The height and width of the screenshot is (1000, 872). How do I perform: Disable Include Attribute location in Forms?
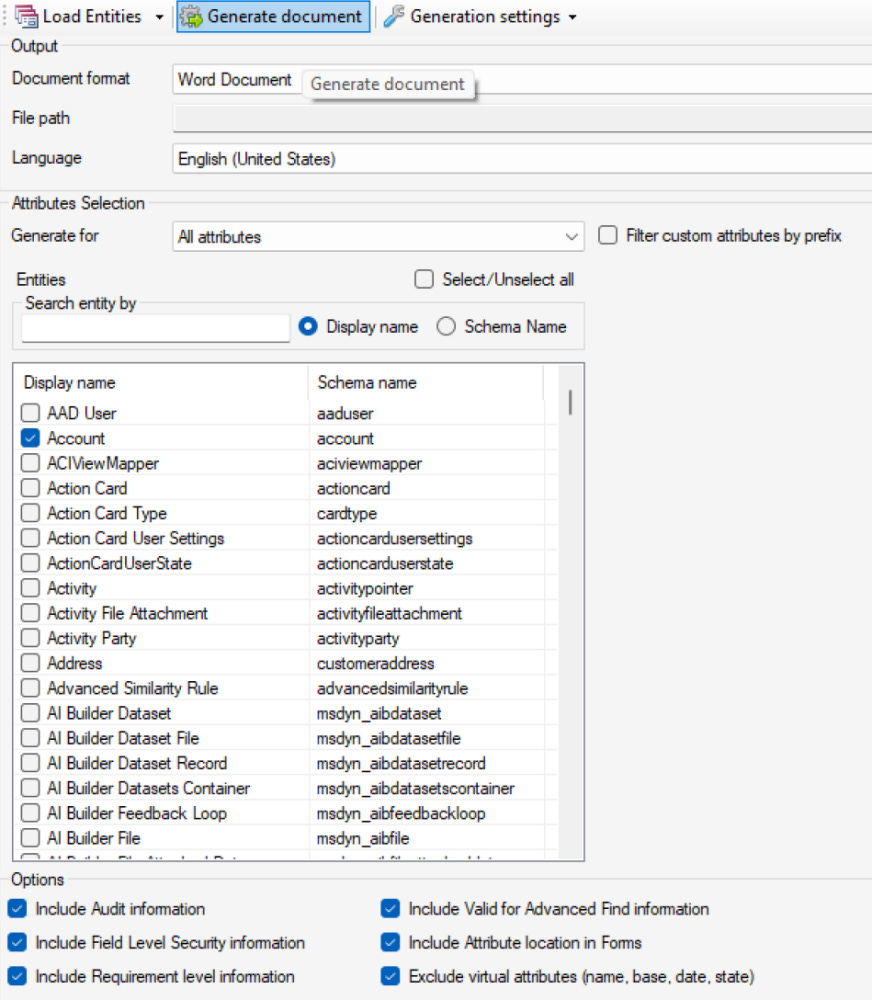(x=390, y=942)
